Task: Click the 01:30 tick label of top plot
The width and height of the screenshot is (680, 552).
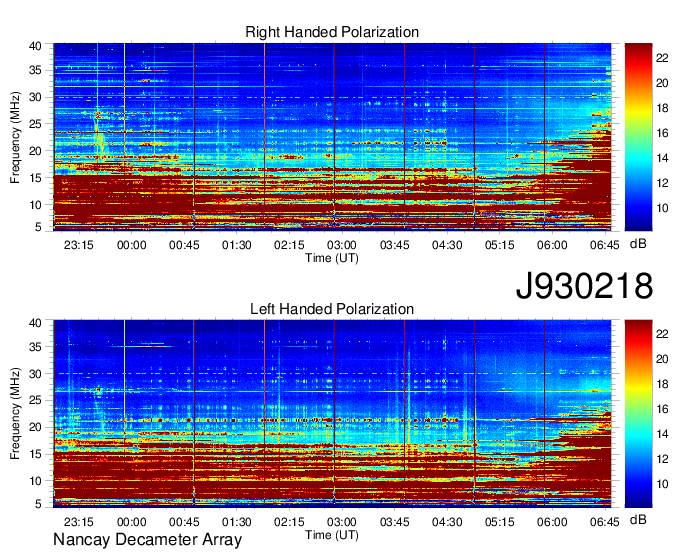Action: (237, 245)
